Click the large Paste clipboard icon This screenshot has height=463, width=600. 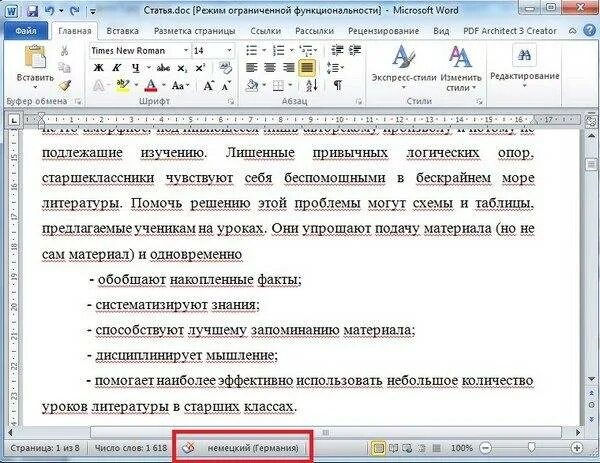(x=35, y=57)
